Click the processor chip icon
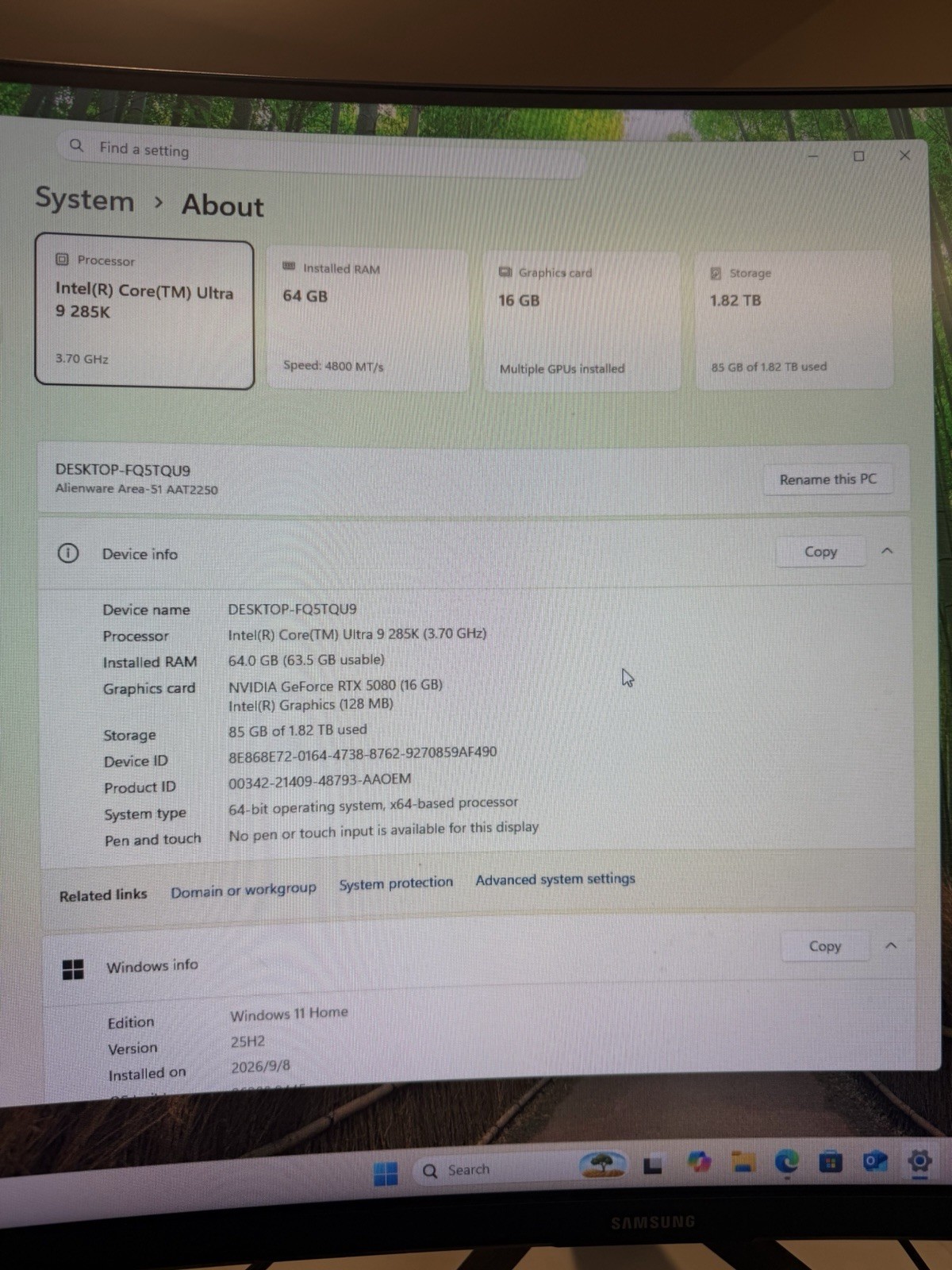Image resolution: width=952 pixels, height=1270 pixels. [62, 260]
